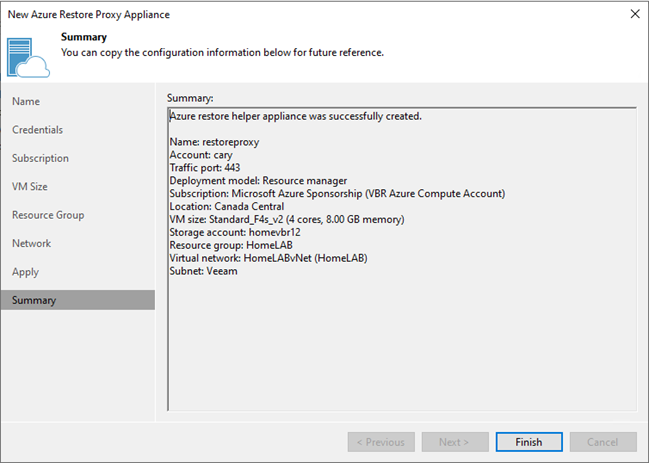649x463 pixels.
Task: Click the 'Traffic port: 443' line
Action: coord(205,168)
